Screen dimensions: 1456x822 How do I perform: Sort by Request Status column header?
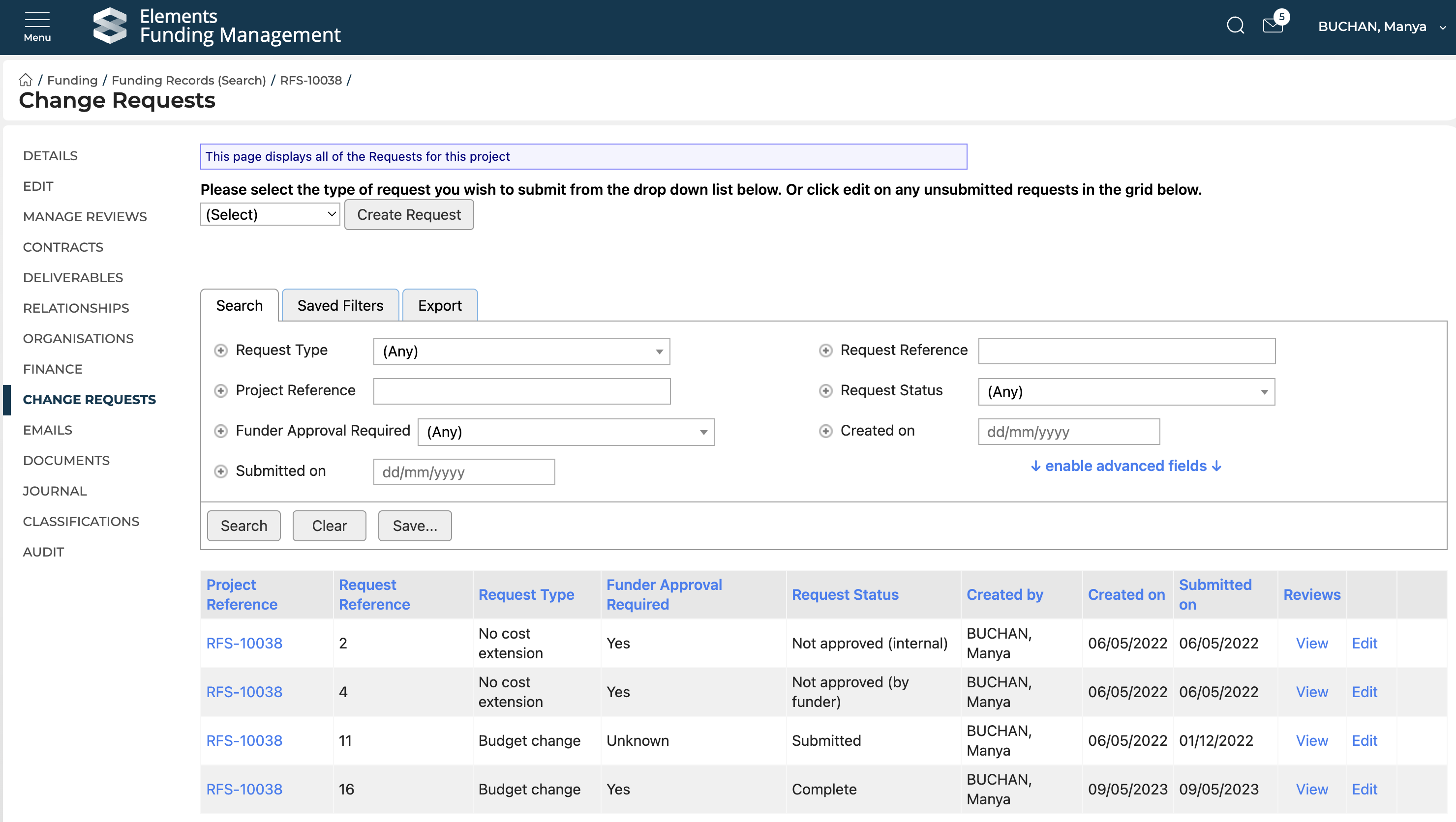845,594
